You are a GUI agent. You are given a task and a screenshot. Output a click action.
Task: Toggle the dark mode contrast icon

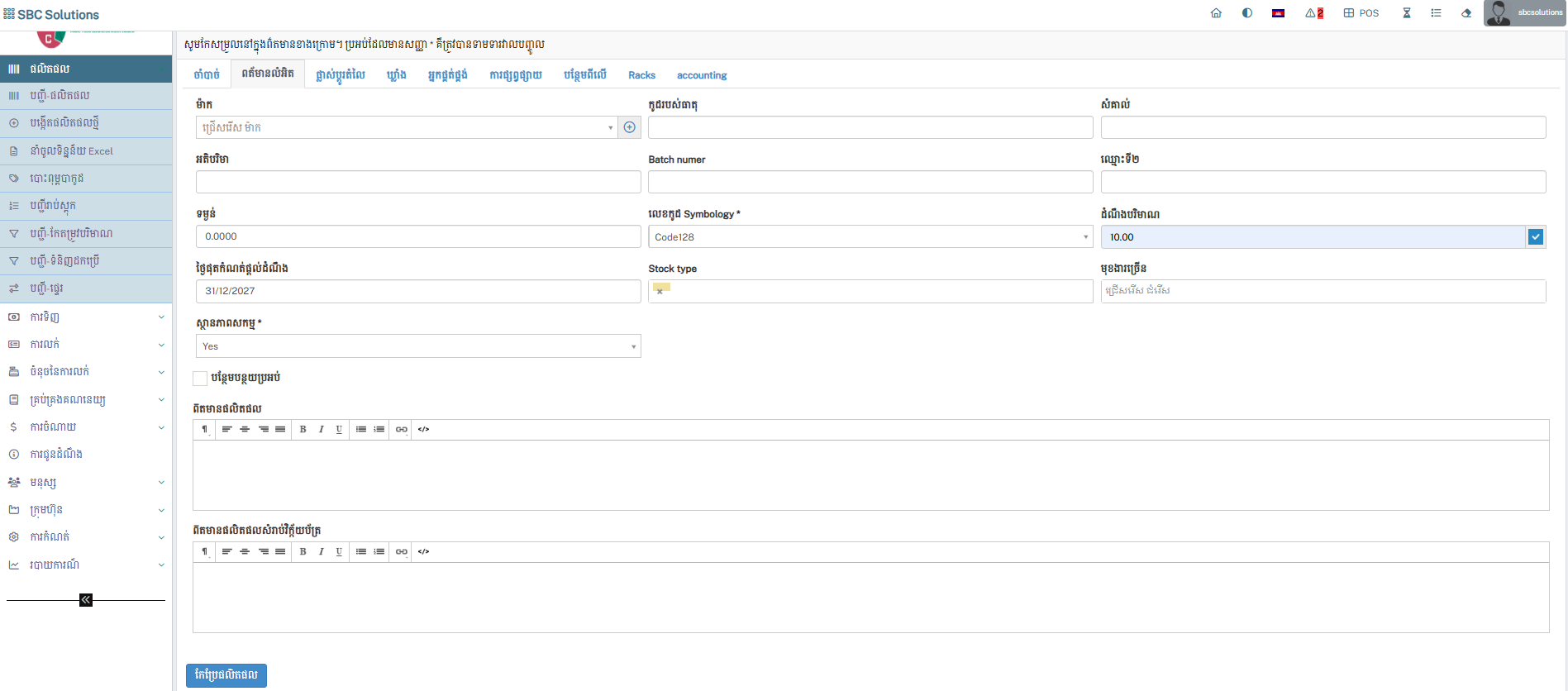click(1247, 13)
